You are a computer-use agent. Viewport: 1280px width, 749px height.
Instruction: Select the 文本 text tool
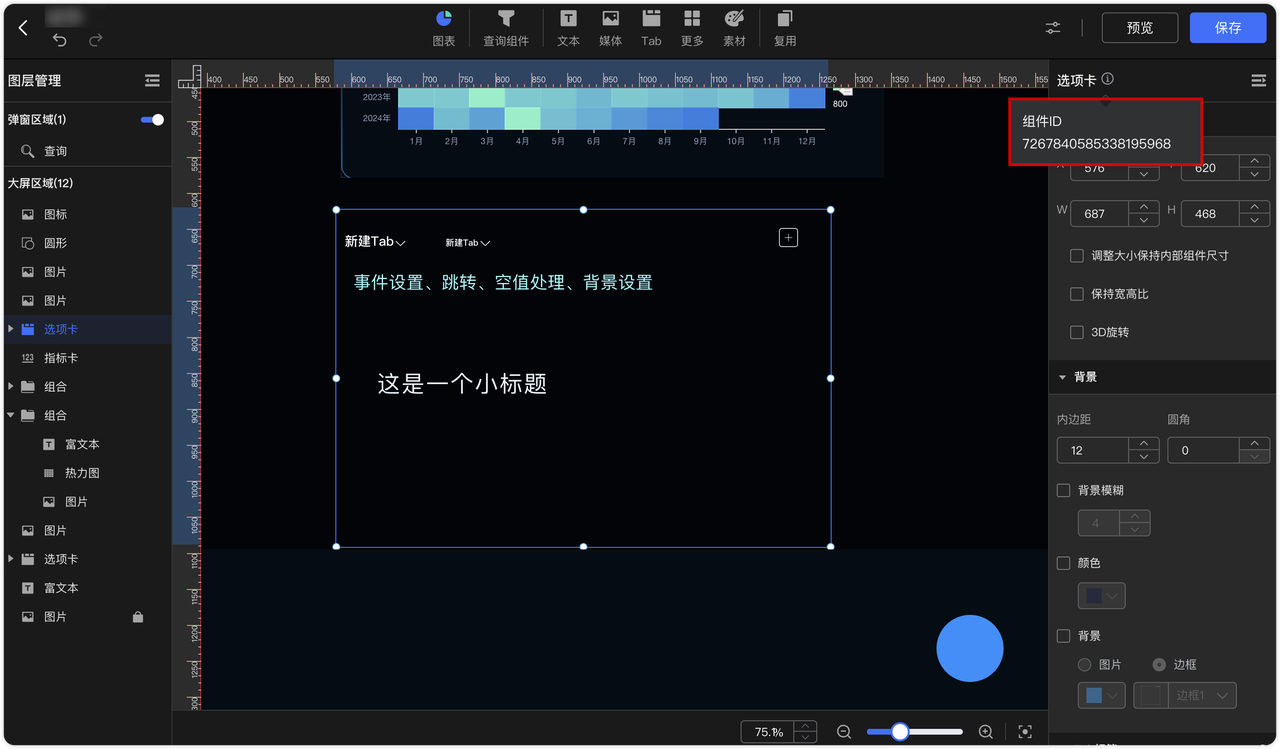(568, 28)
